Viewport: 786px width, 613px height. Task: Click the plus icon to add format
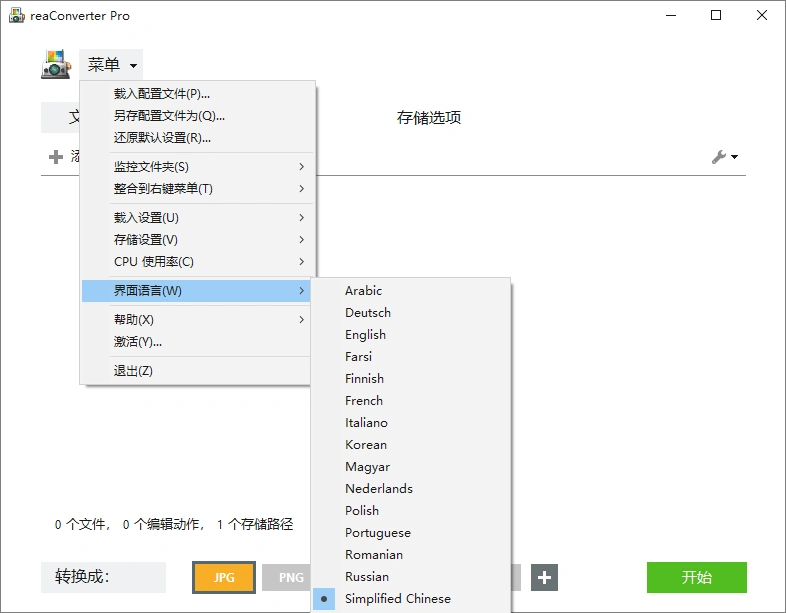(544, 577)
